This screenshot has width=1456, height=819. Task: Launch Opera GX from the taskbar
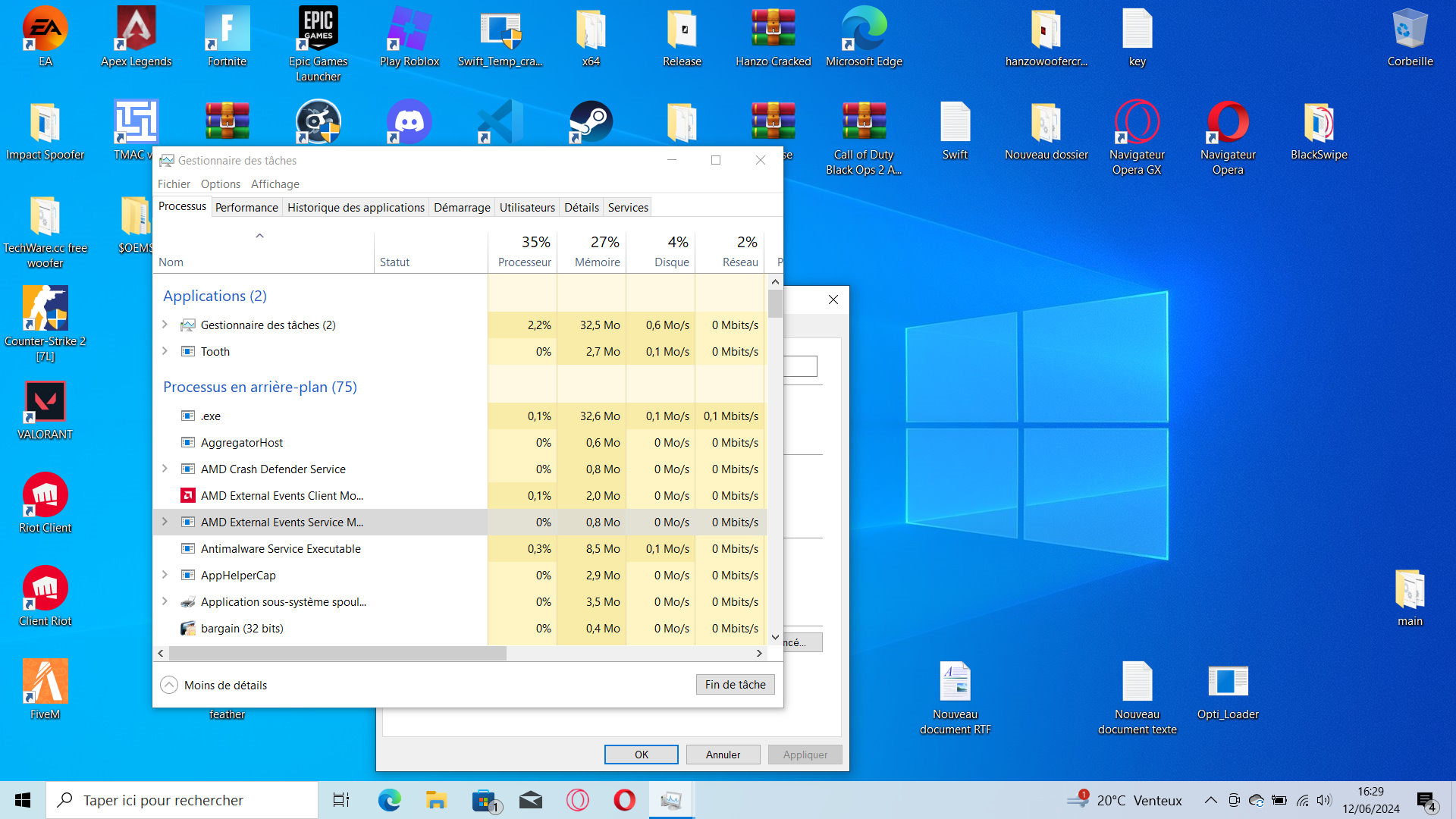click(x=578, y=800)
